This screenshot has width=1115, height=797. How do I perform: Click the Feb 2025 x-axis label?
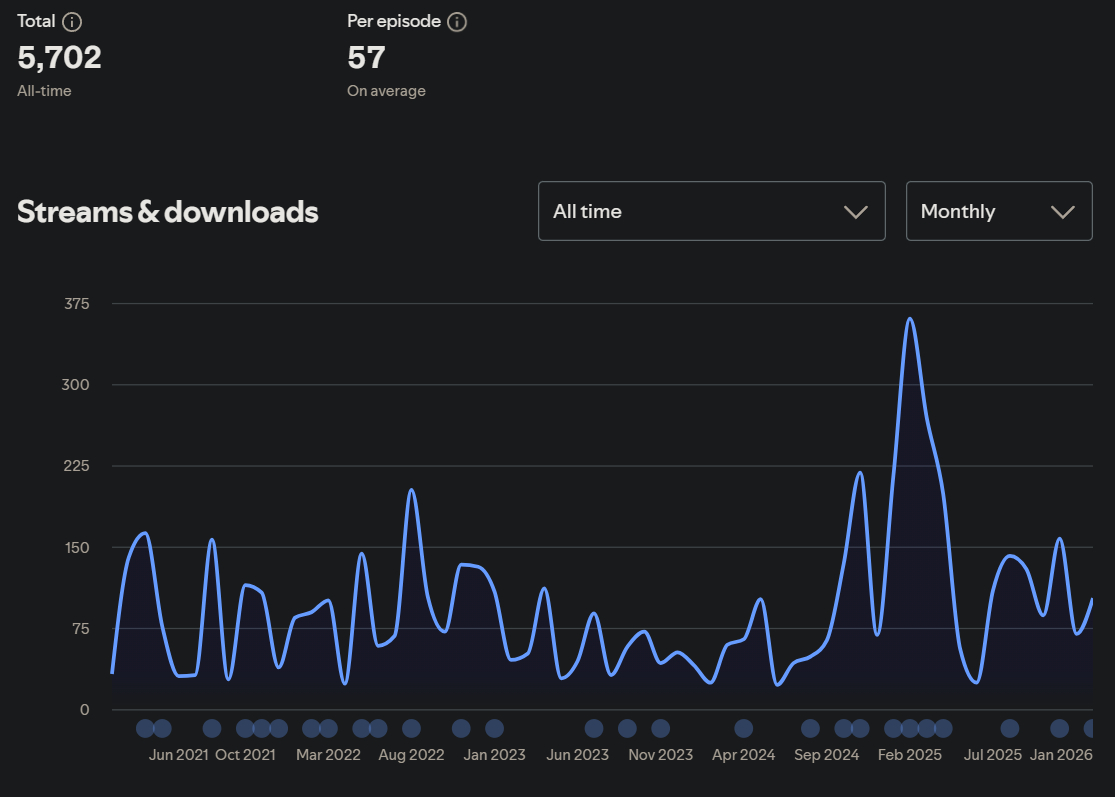click(910, 755)
